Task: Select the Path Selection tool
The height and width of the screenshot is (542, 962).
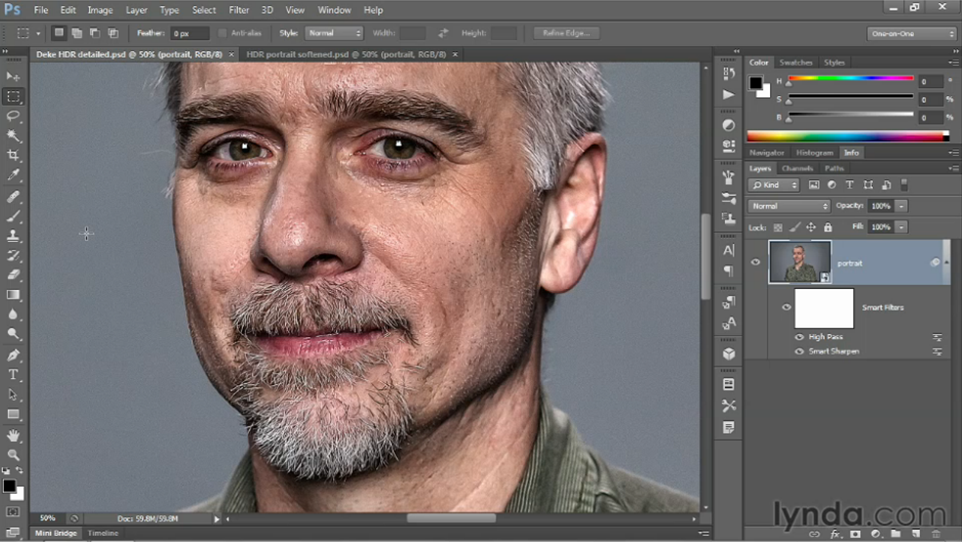Action: point(13,395)
